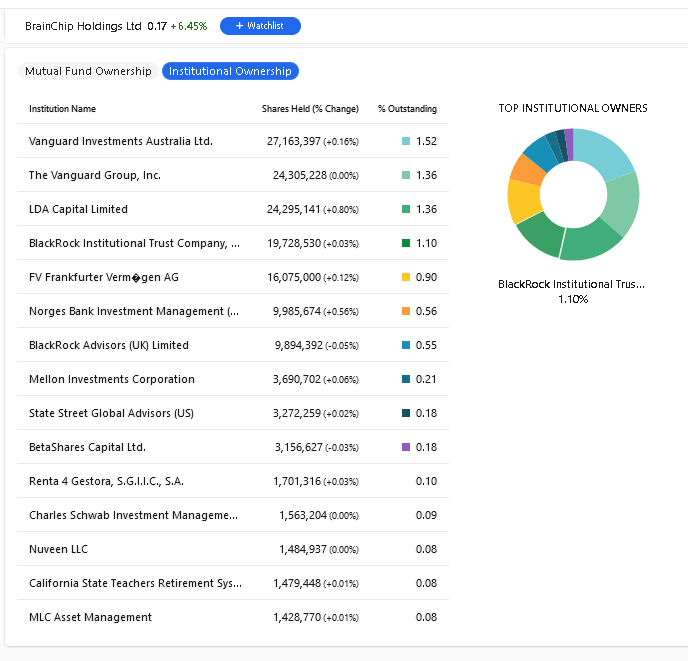Click 0.10 percent outstanding value
The width and height of the screenshot is (688, 661).
[426, 481]
